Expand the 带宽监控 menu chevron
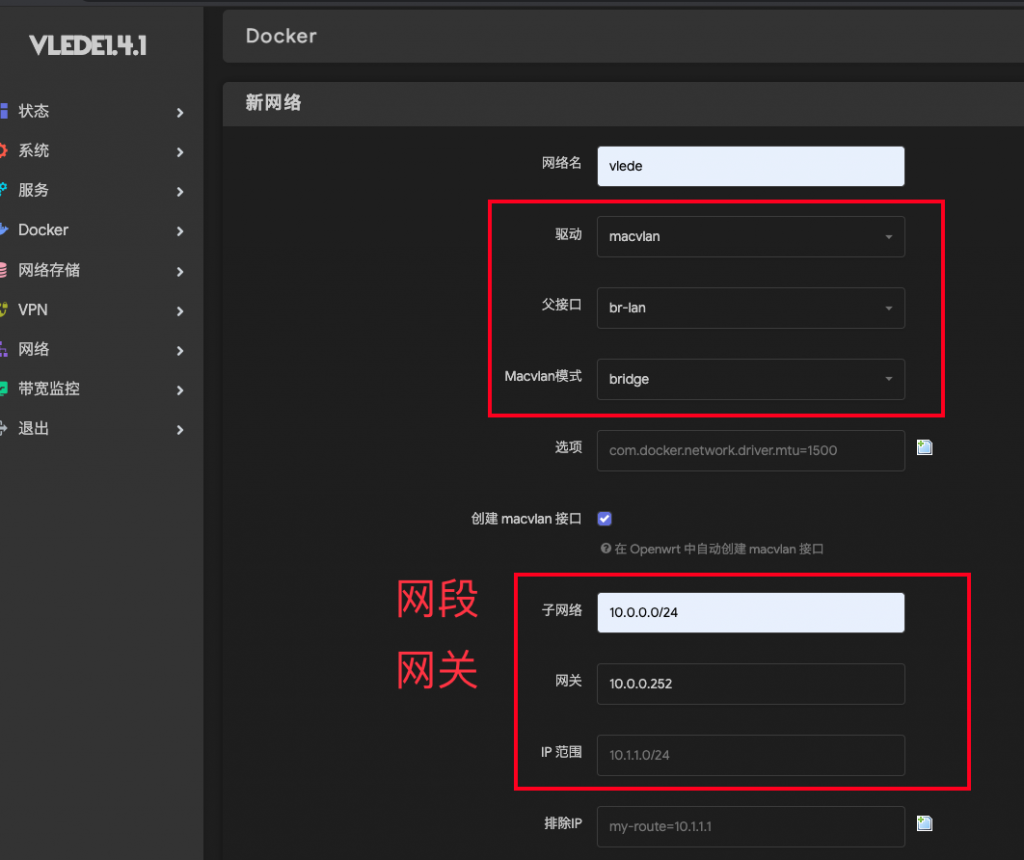 coord(180,390)
